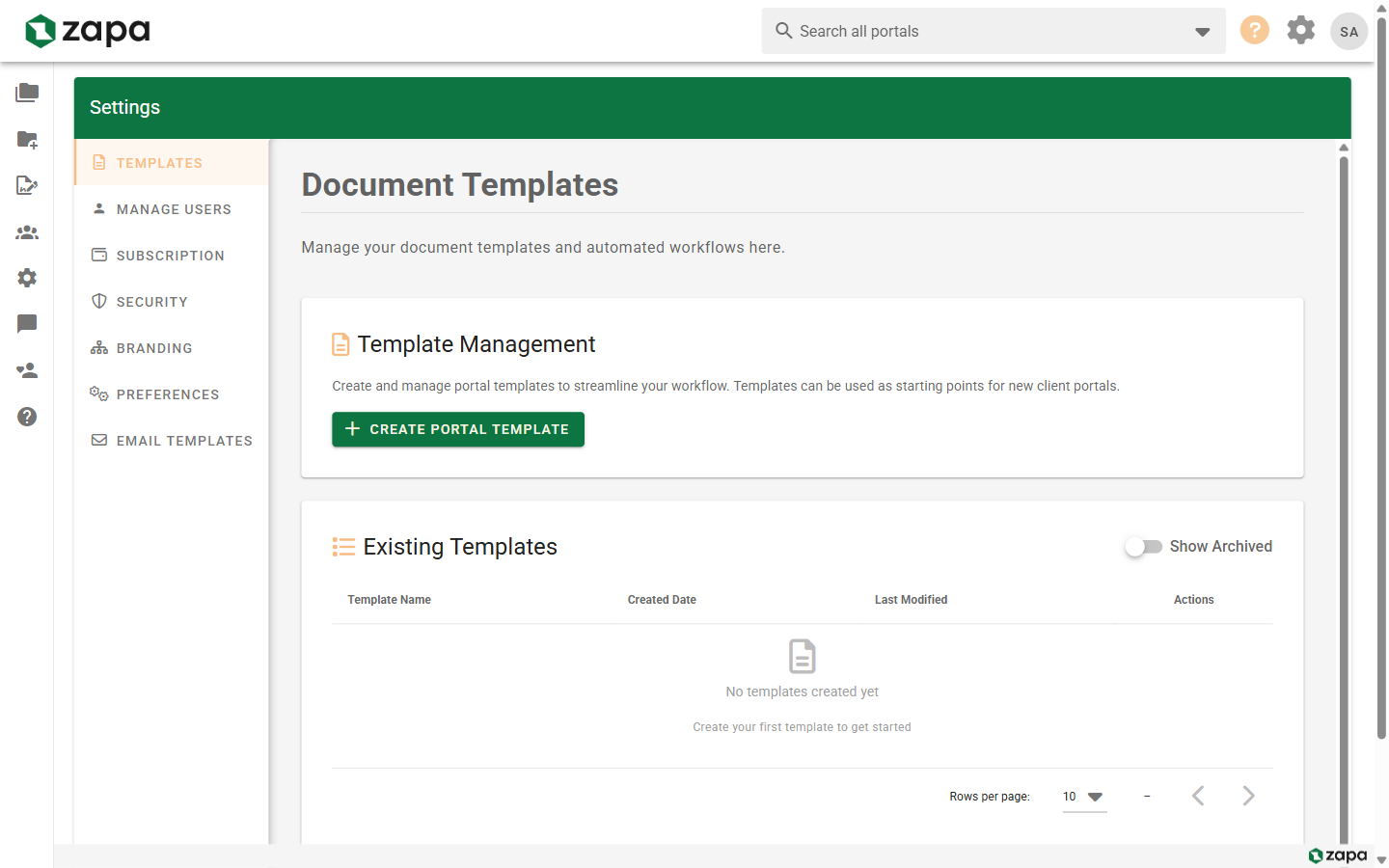This screenshot has height=868, width=1389.
Task: Click the Last Modified column header
Action: click(911, 600)
